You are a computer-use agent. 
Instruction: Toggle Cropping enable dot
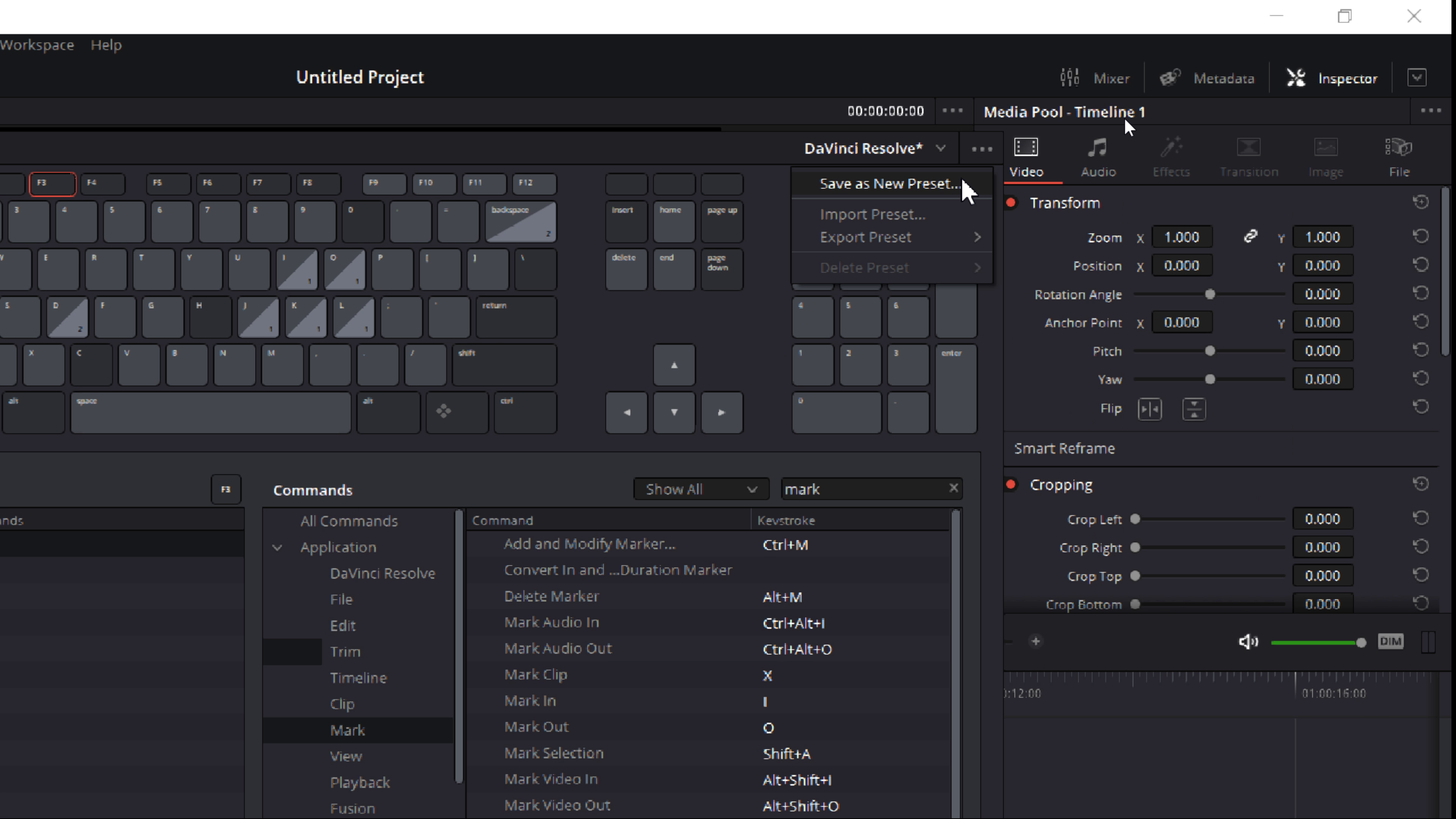[x=1011, y=485]
